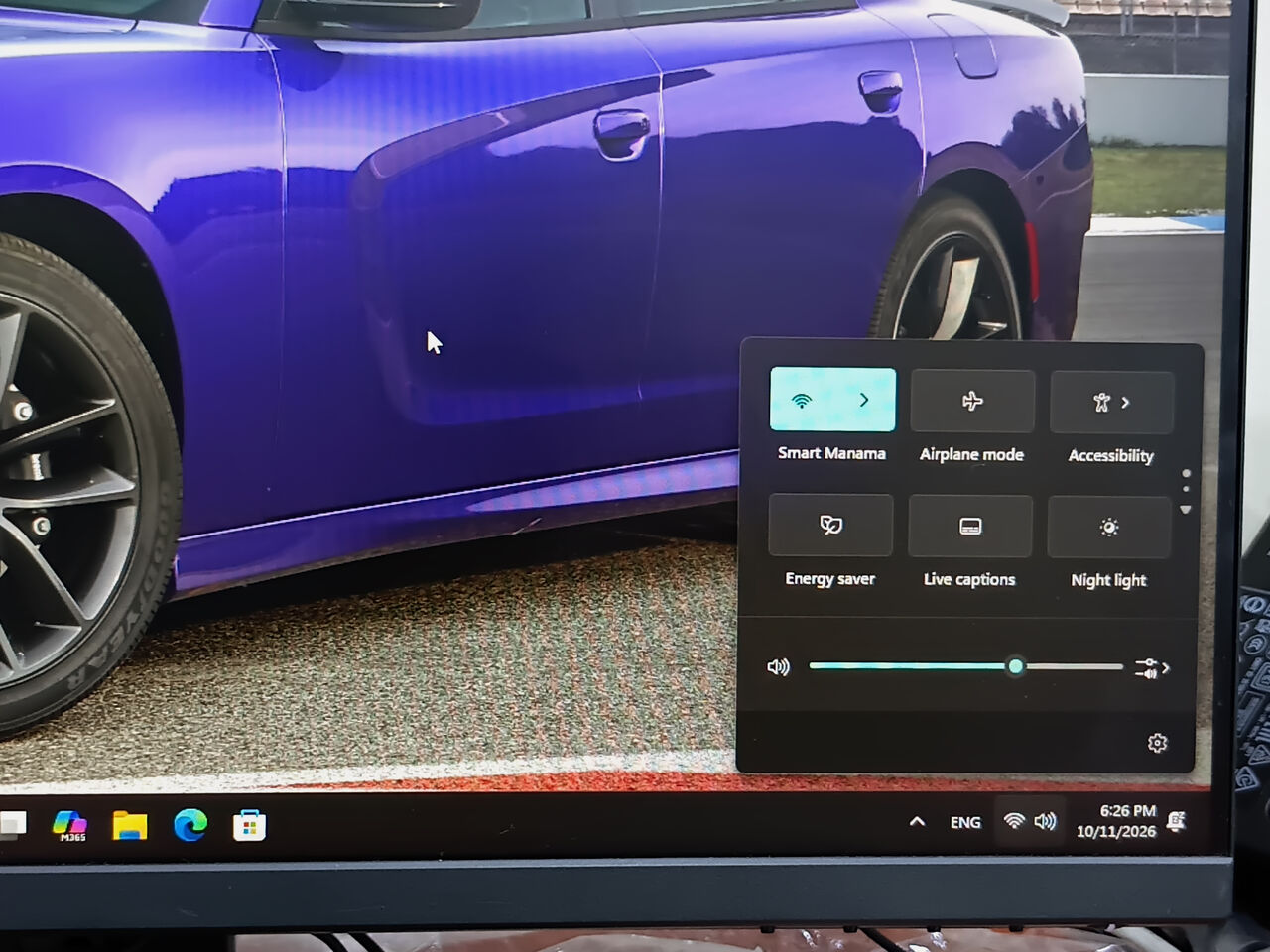Select a sound output device
This screenshot has width=1270, height=952.
(x=1152, y=668)
